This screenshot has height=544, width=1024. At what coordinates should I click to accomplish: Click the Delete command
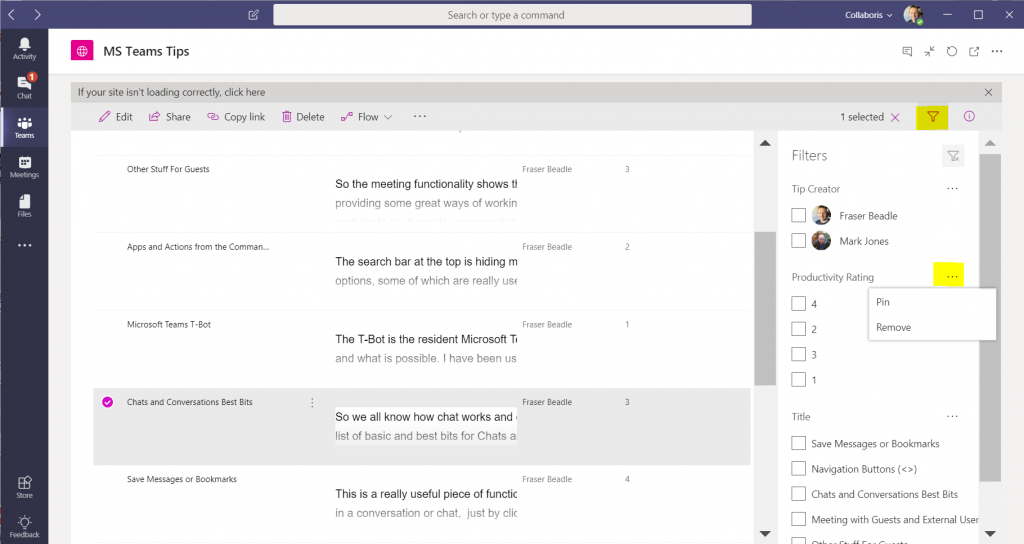tap(303, 117)
